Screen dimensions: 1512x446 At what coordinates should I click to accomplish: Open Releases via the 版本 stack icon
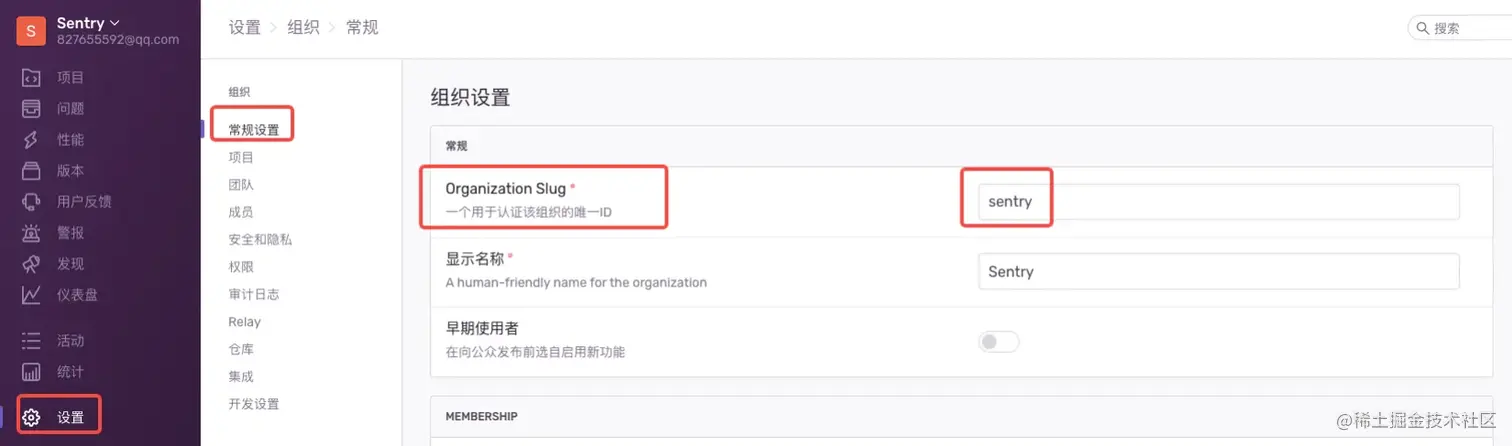pos(31,171)
